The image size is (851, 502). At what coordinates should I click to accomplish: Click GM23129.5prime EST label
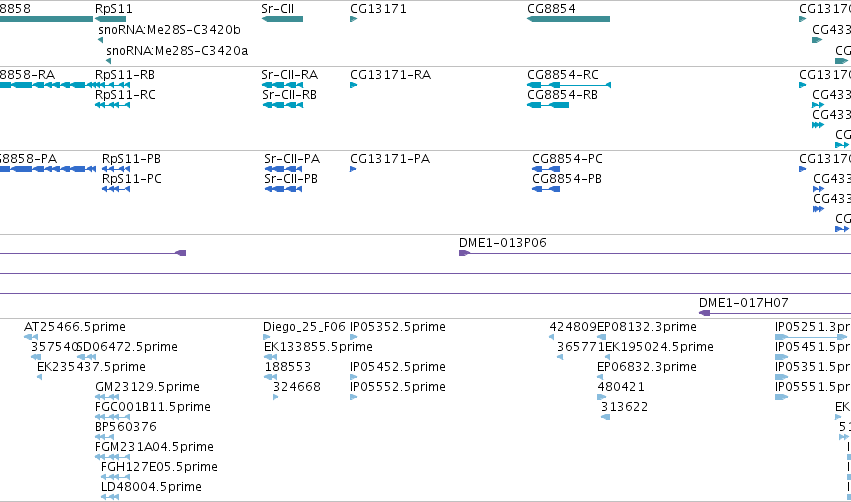(148, 387)
